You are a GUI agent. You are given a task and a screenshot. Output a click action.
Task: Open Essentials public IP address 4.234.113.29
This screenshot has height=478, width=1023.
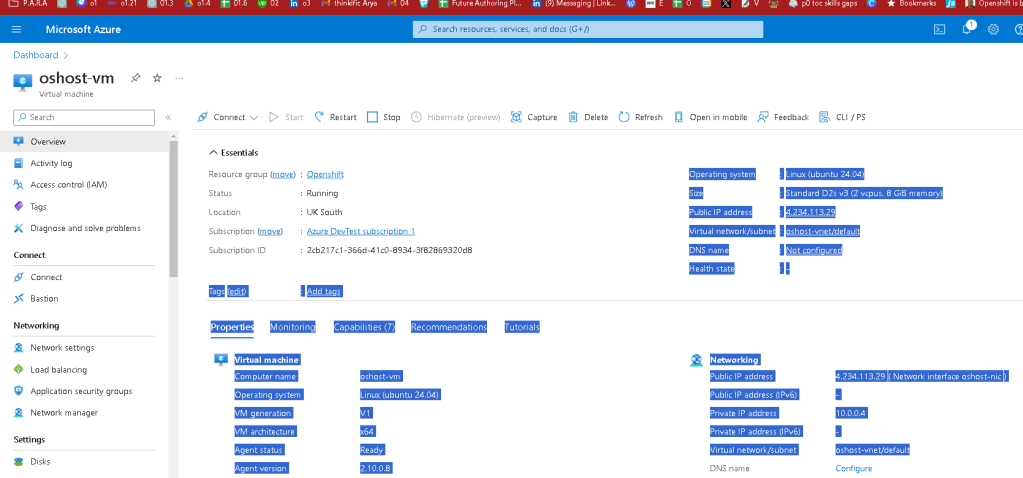click(811, 212)
